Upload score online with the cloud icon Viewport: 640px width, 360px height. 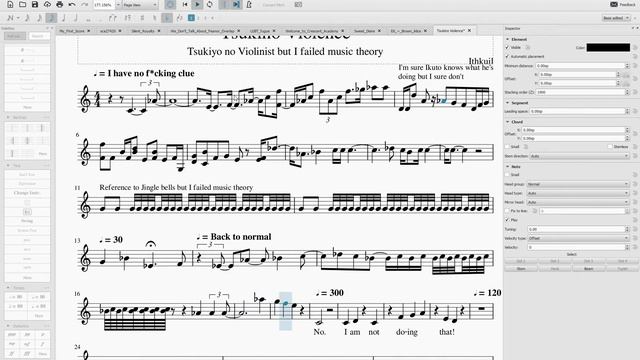[47, 4]
